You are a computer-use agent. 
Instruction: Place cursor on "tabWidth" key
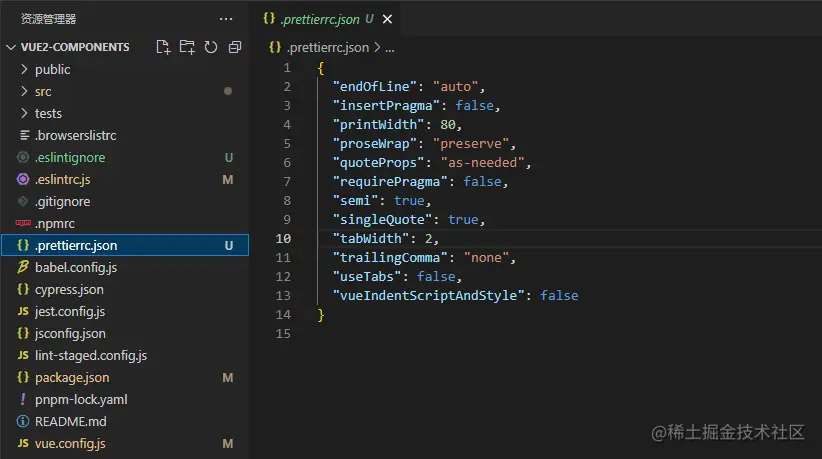pyautogui.click(x=371, y=238)
